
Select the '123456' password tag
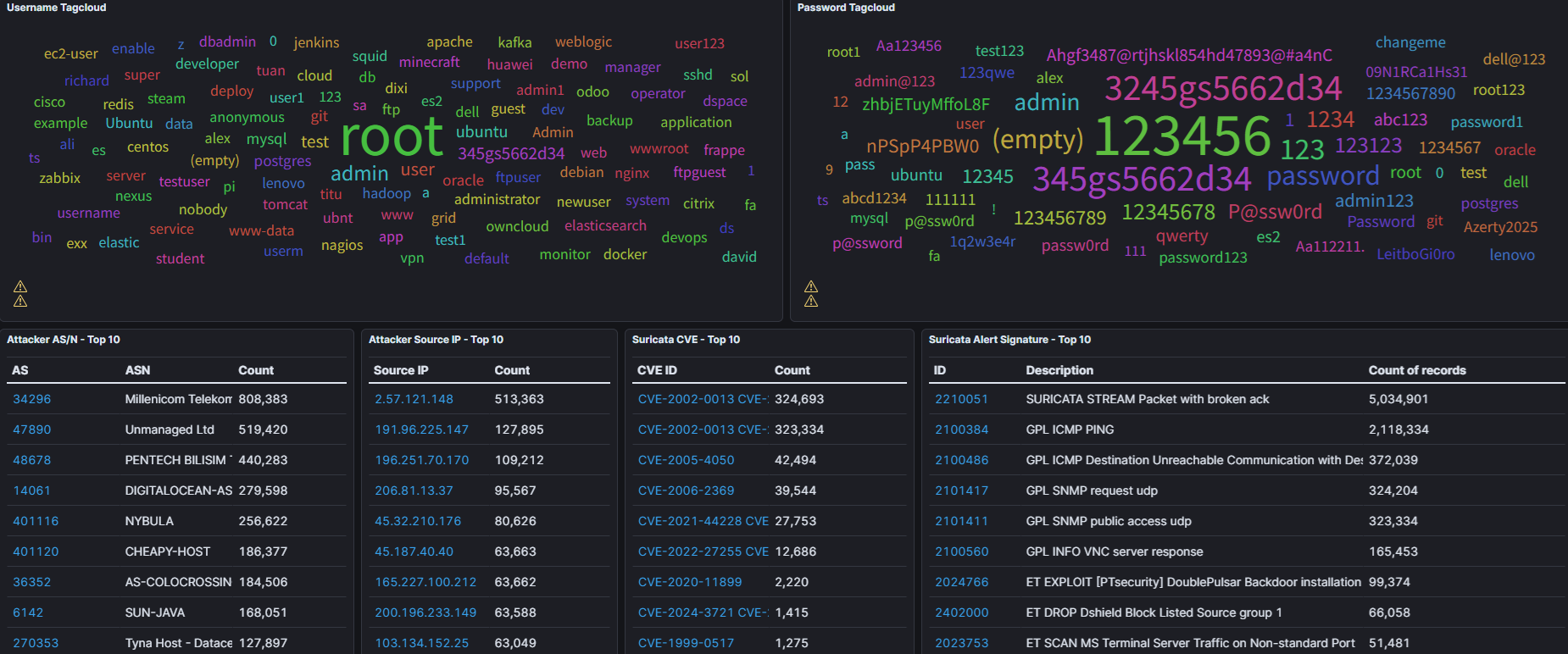[x=1182, y=136]
